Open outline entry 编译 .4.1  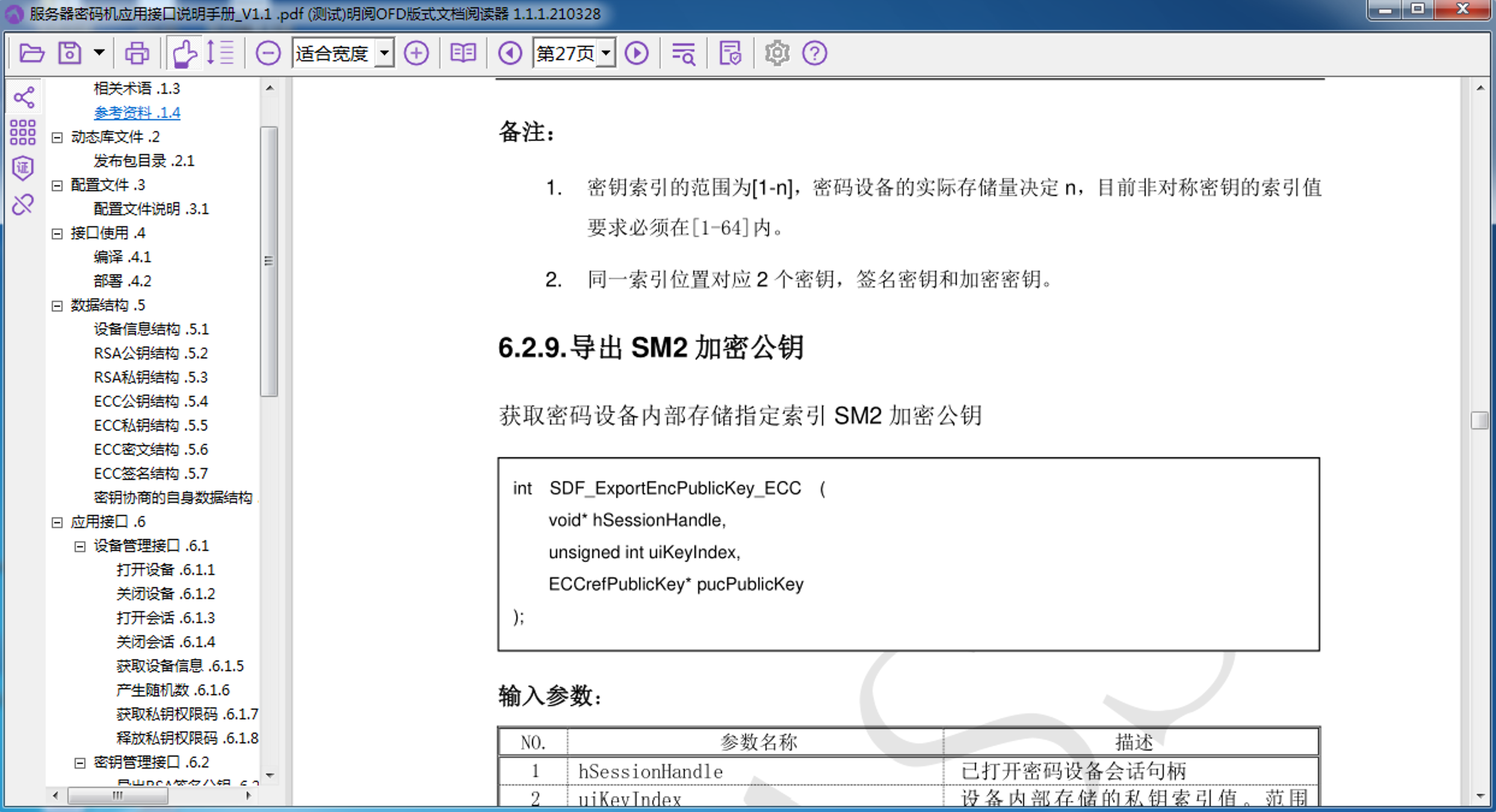tap(122, 257)
